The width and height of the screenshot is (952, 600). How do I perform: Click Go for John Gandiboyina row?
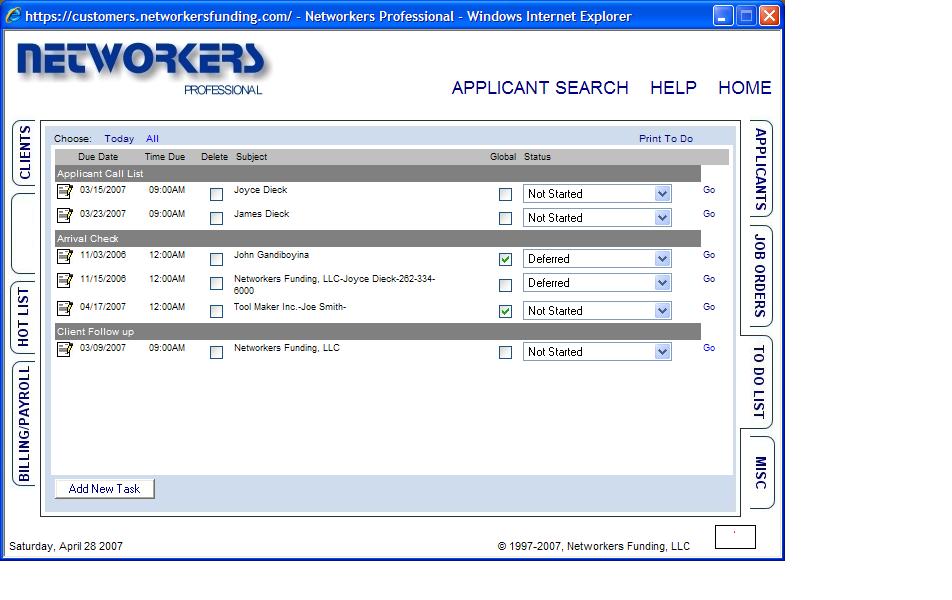[709, 255]
